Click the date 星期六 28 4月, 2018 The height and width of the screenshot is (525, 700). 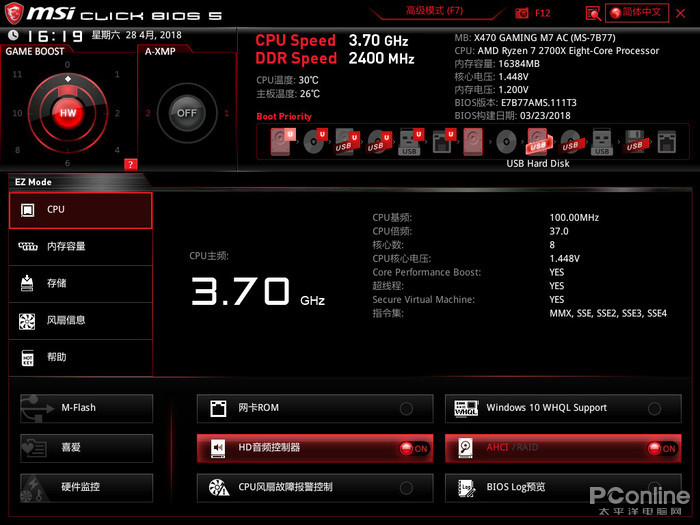[136, 35]
